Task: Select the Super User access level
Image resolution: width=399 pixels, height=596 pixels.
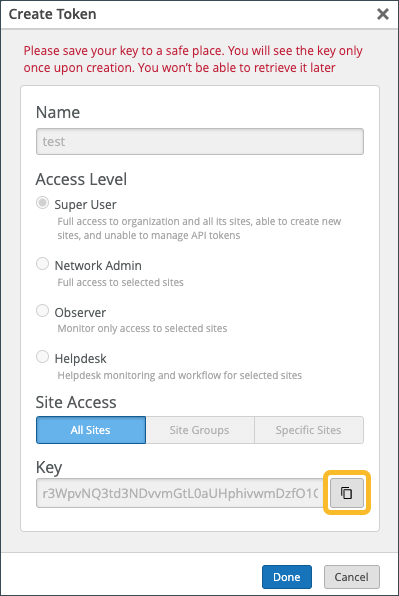Action: click(x=43, y=203)
